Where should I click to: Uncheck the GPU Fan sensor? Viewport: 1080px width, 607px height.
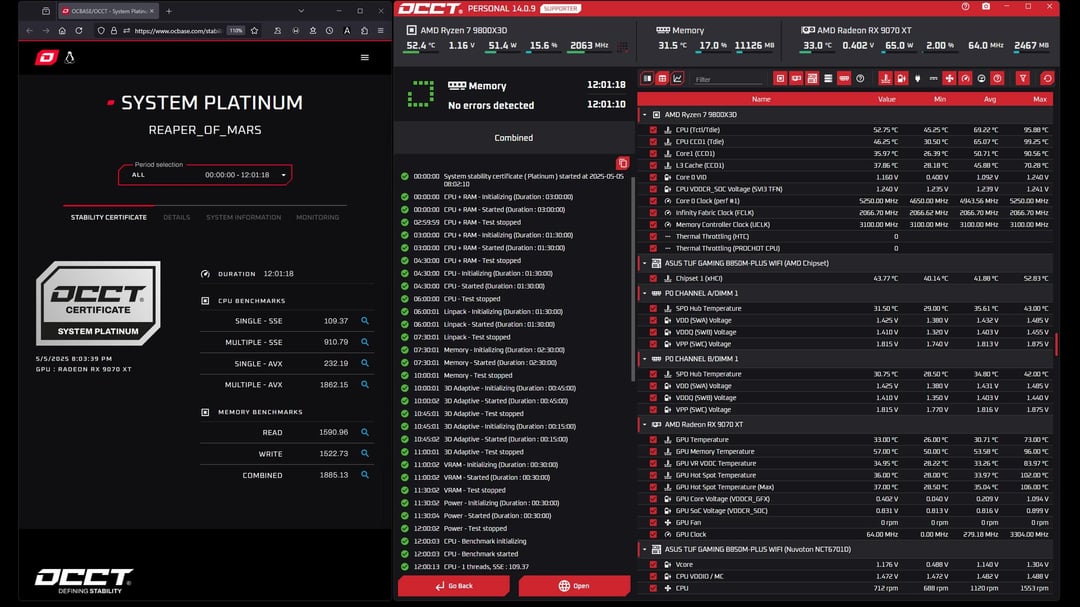coord(653,523)
